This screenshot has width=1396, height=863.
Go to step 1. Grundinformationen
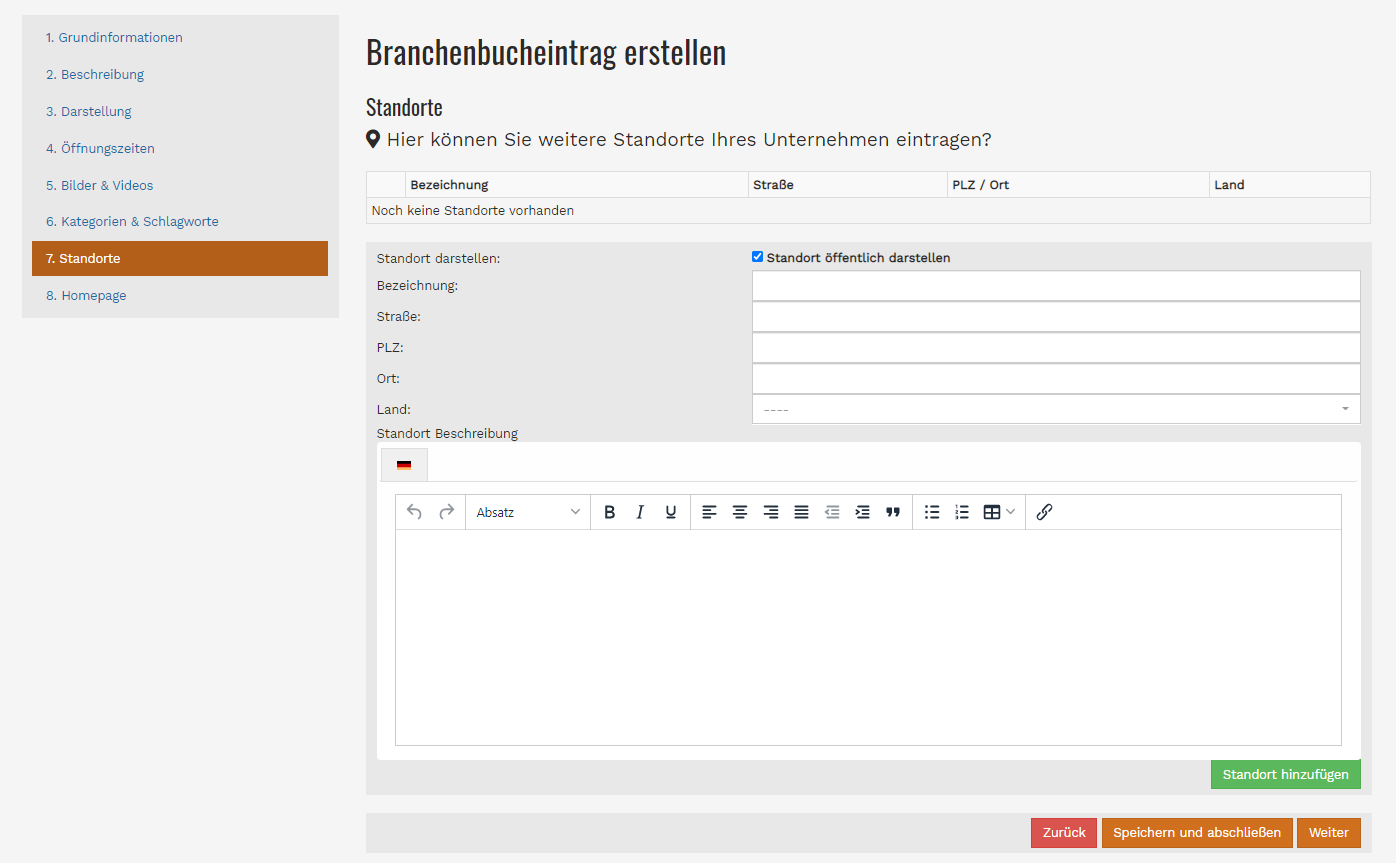114,38
